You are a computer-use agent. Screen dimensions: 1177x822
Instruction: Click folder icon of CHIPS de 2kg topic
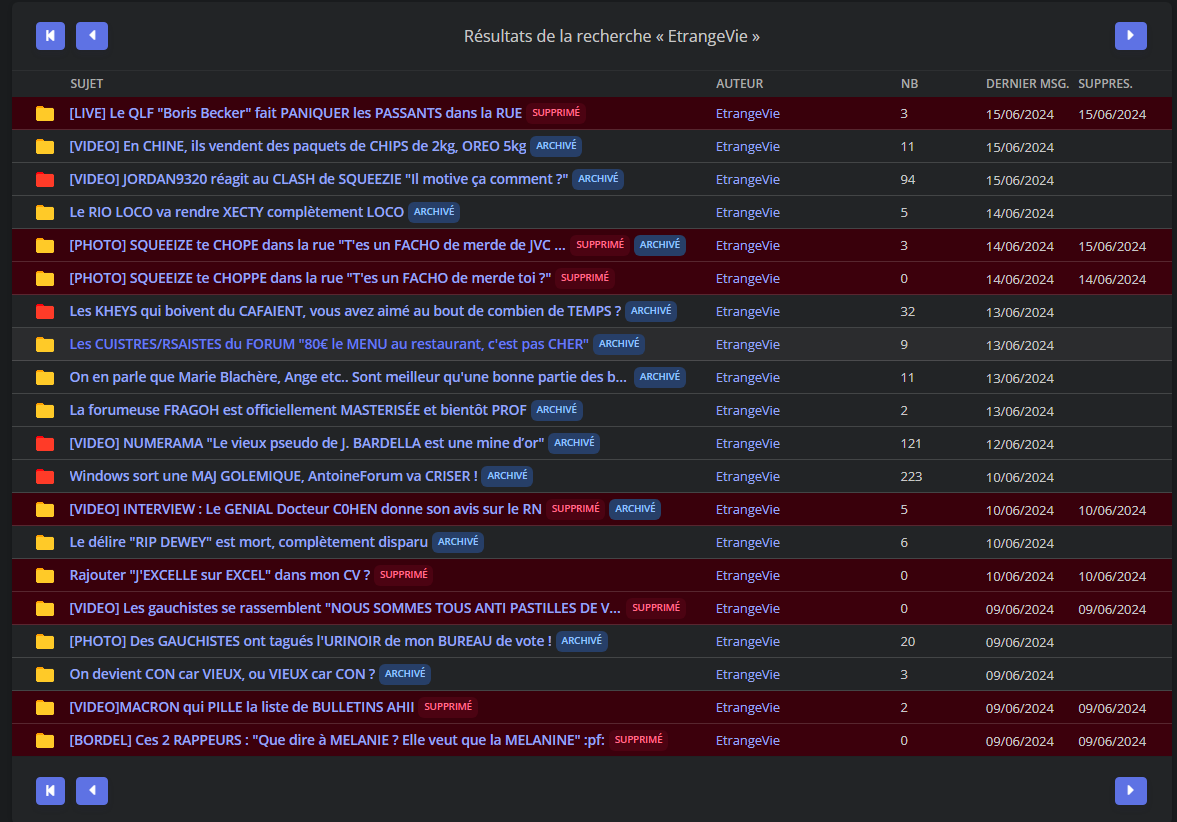point(45,146)
